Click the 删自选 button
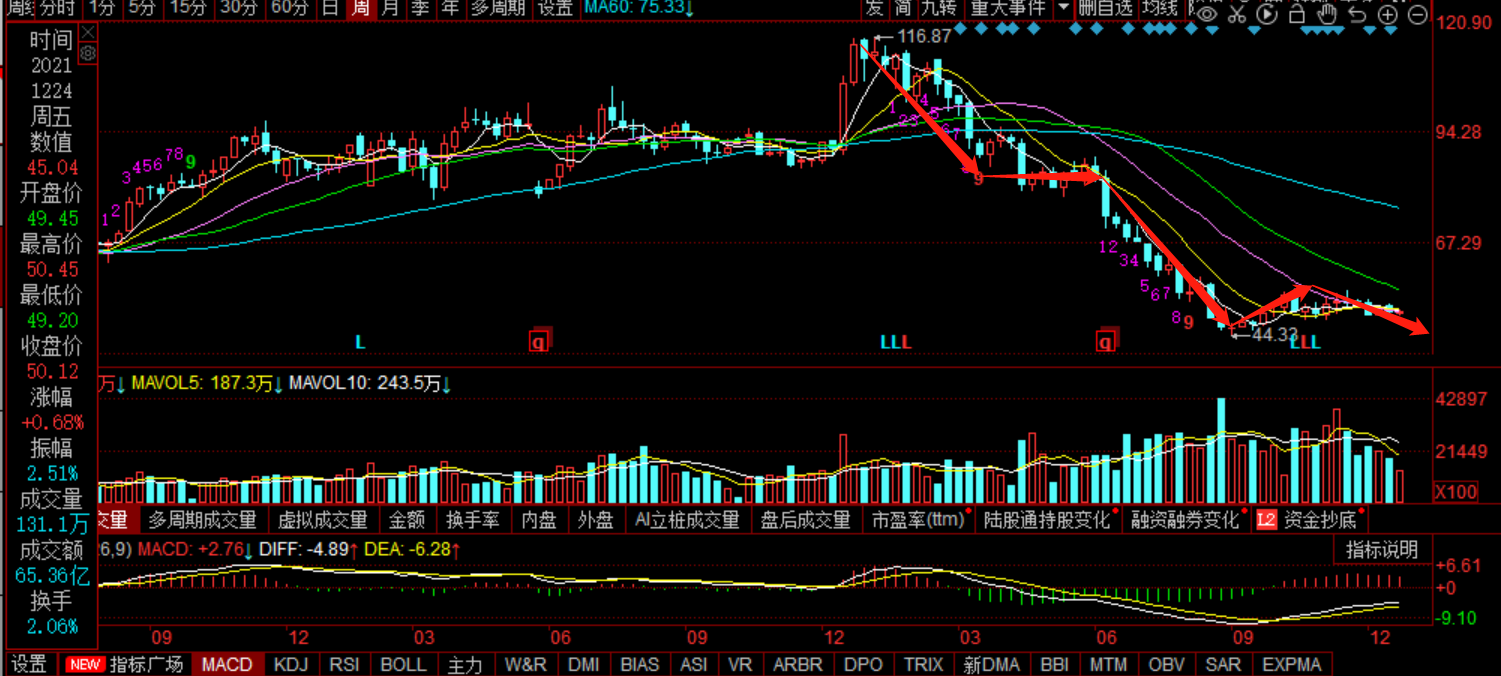The image size is (1501, 676). 1105,8
